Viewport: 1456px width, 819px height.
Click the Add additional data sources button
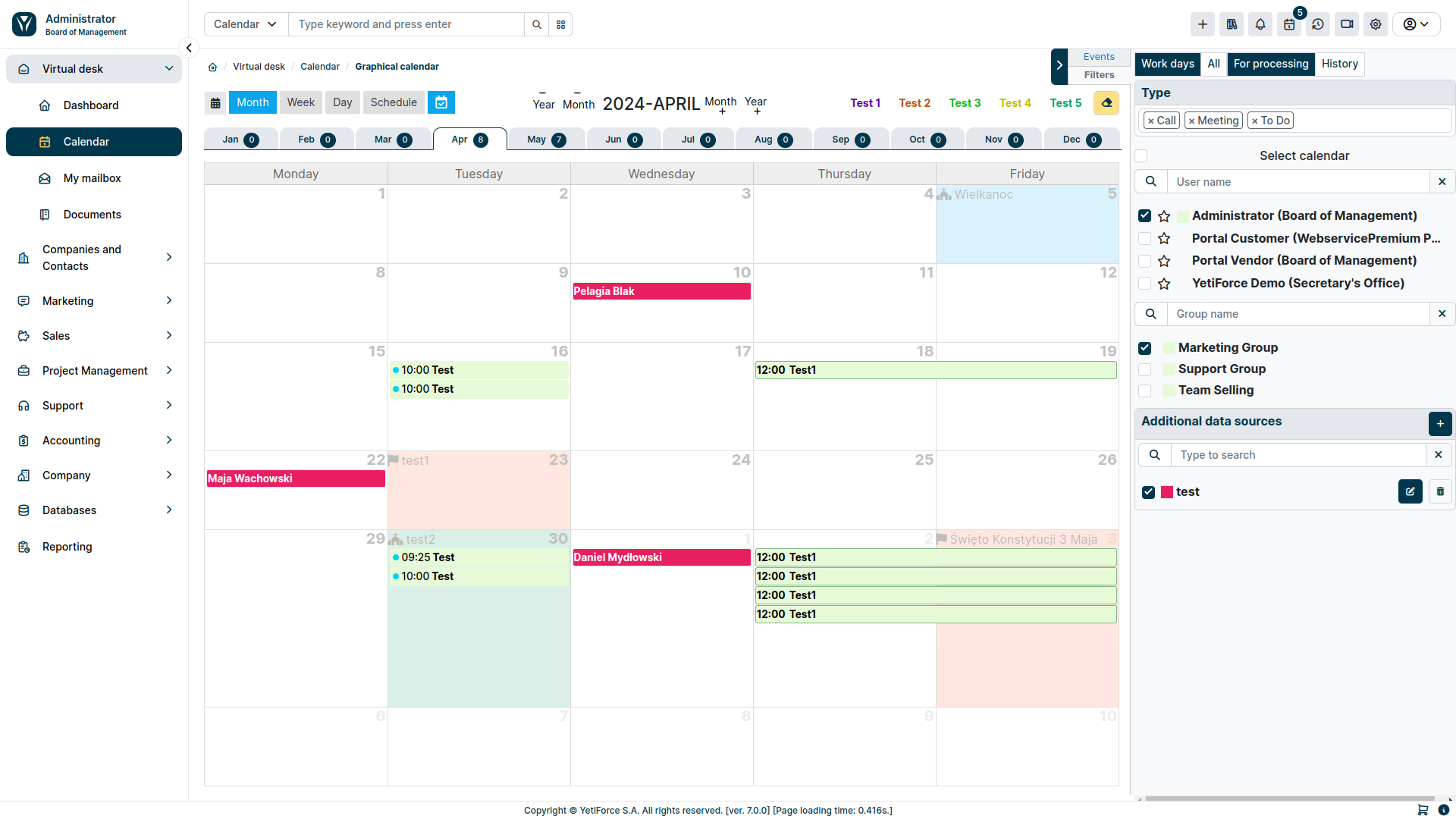[x=1440, y=423]
